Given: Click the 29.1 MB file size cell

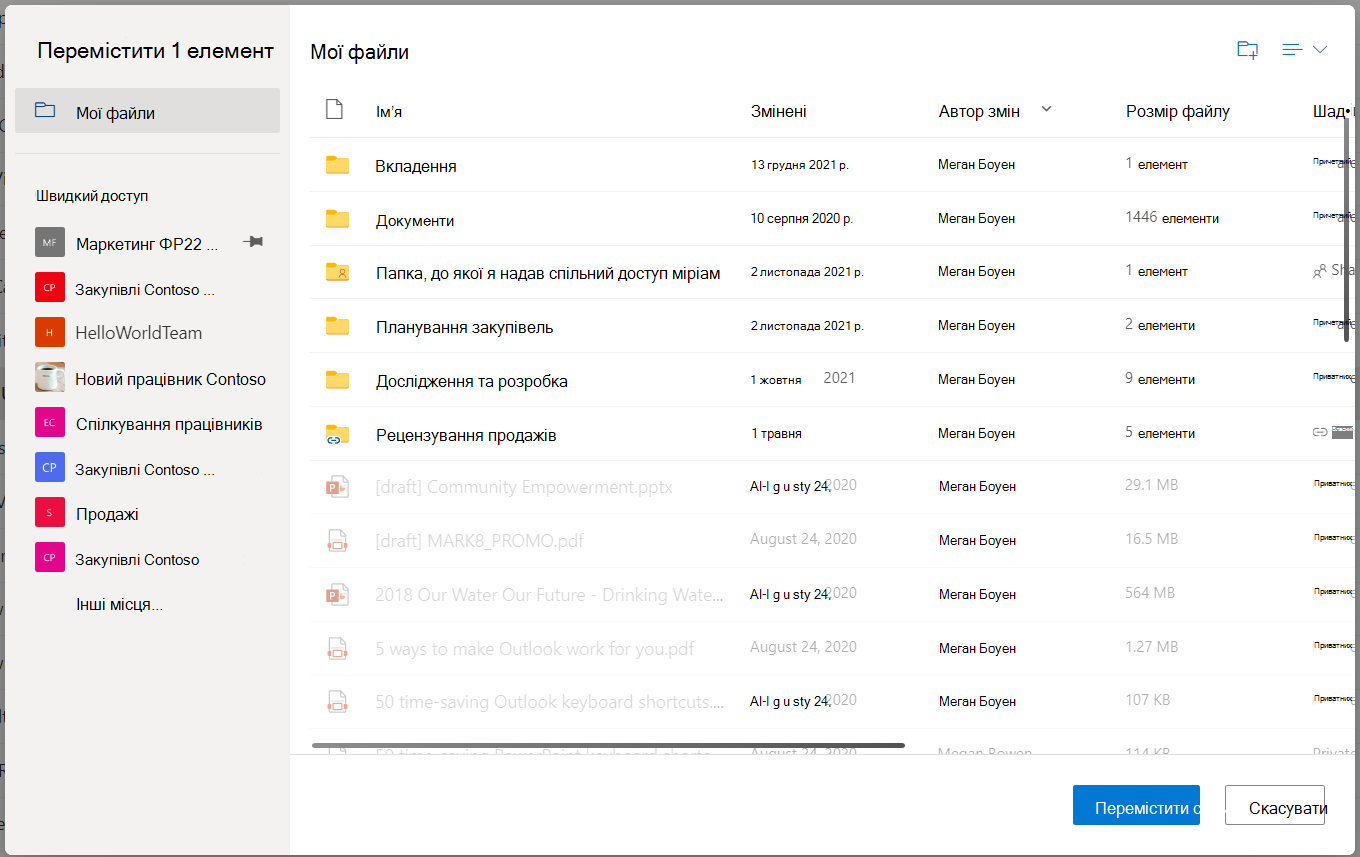Looking at the screenshot, I should [x=1151, y=485].
